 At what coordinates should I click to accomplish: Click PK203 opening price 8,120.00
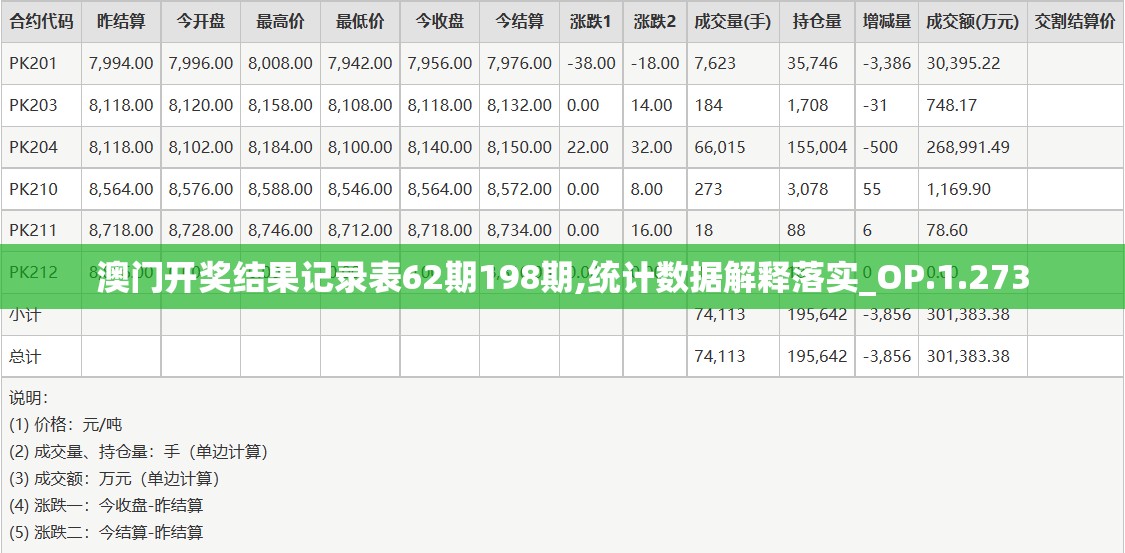[x=201, y=105]
